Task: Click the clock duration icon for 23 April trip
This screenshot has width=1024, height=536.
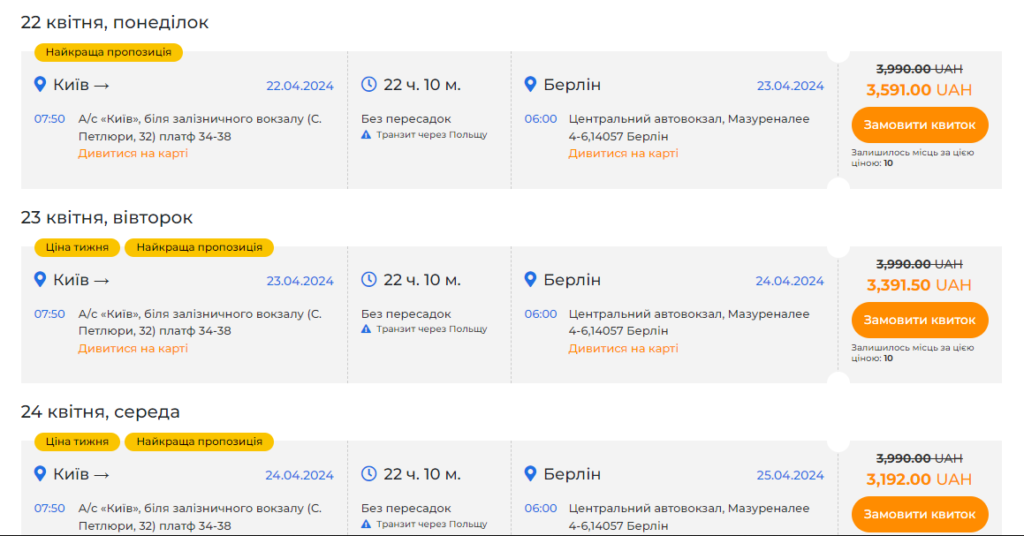Action: click(x=369, y=280)
